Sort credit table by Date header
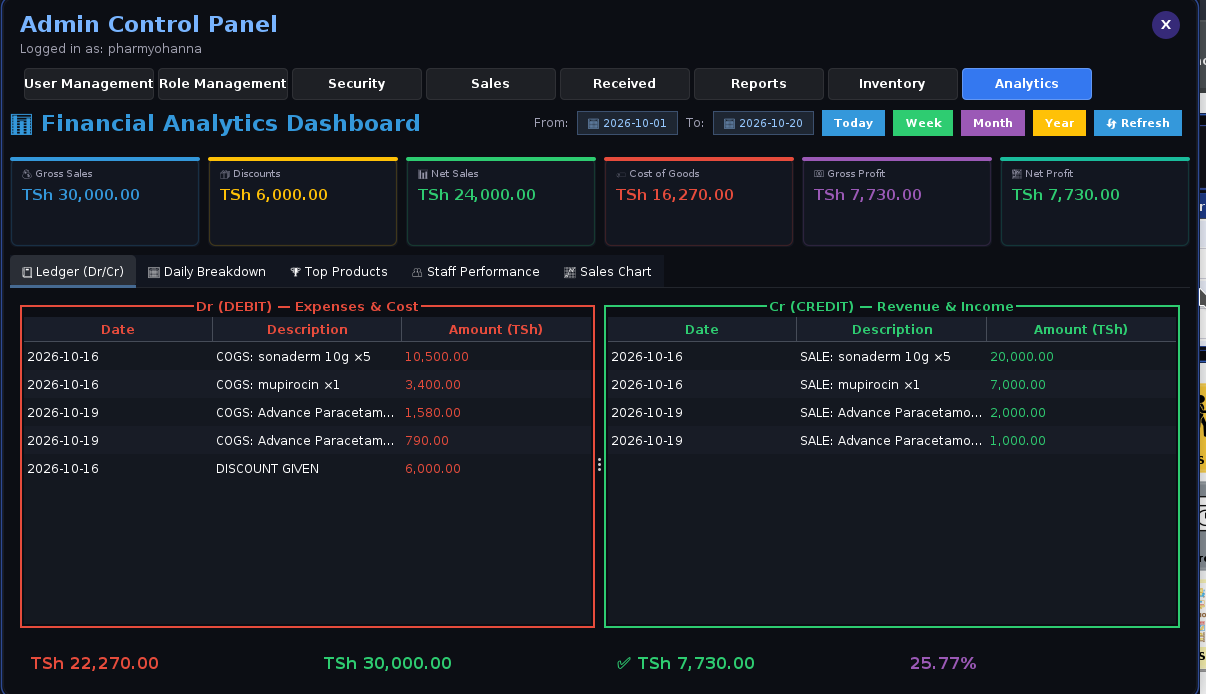Screen dimensions: 1206x694 (702, 329)
